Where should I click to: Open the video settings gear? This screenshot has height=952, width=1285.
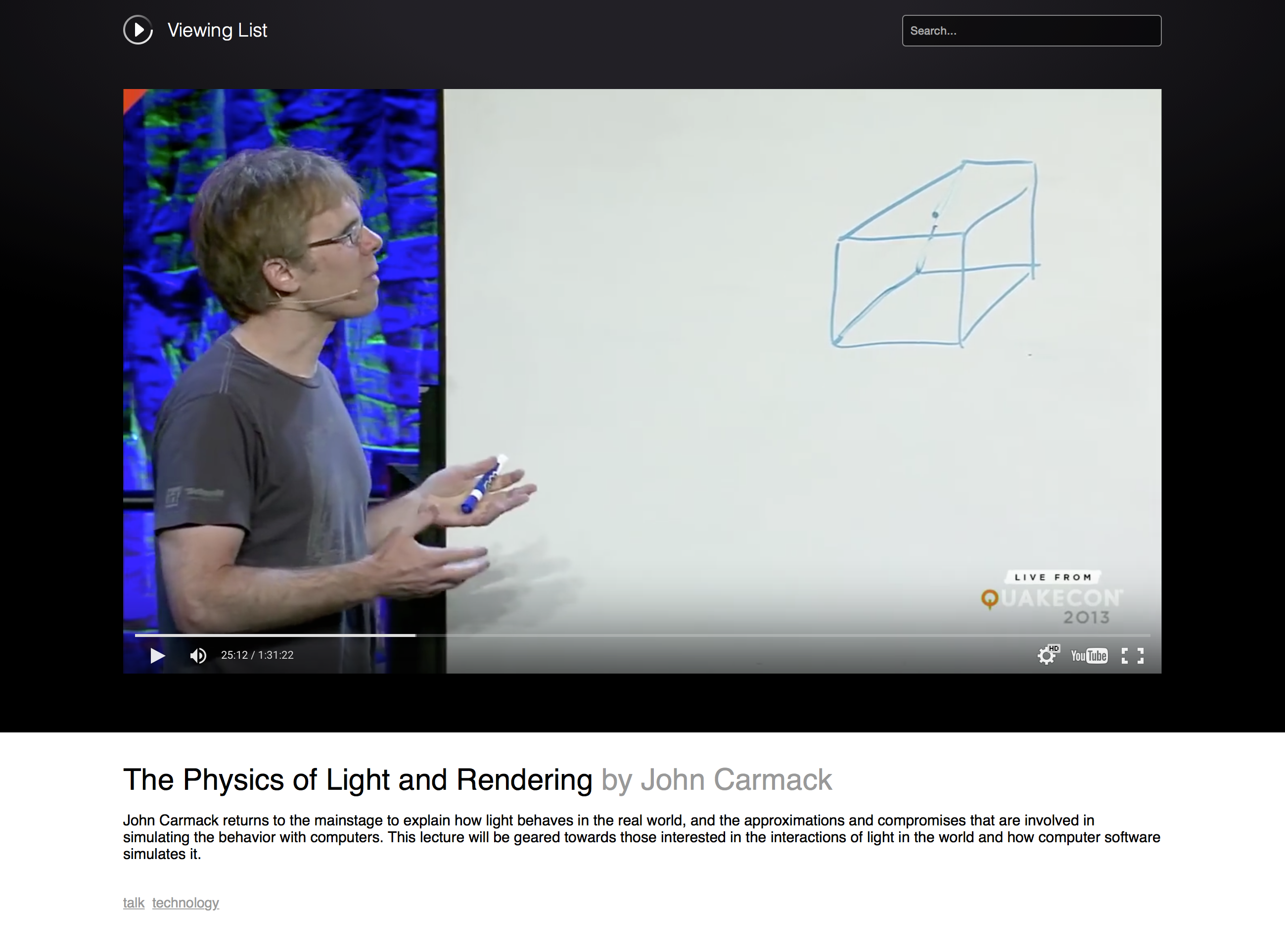[x=1046, y=656]
